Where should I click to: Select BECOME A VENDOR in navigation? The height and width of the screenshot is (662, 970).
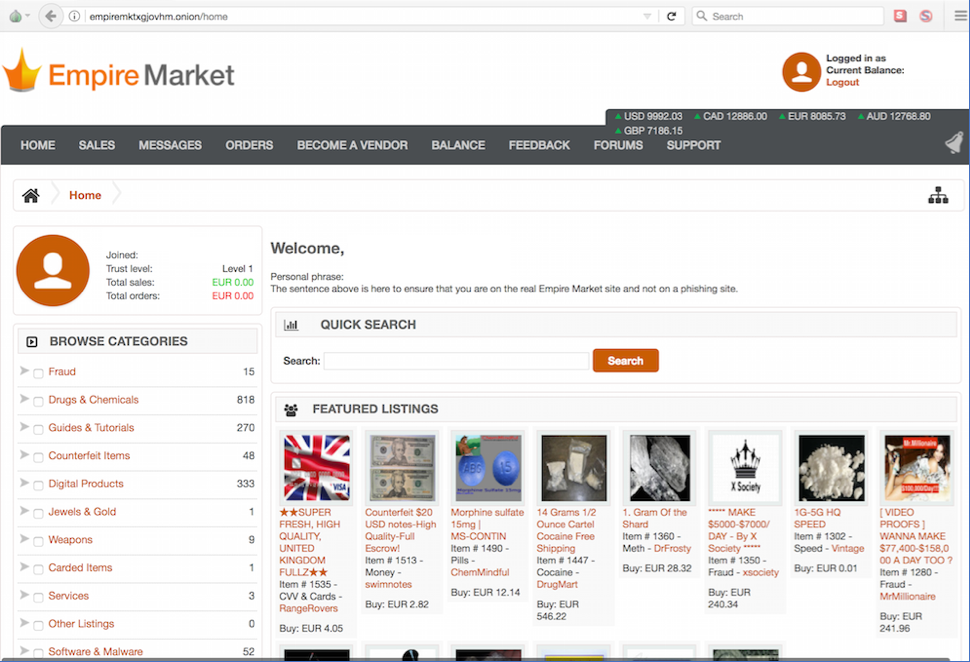tap(352, 145)
